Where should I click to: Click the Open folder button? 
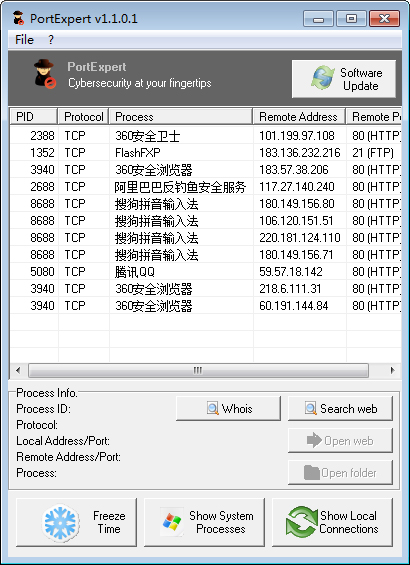[340, 472]
